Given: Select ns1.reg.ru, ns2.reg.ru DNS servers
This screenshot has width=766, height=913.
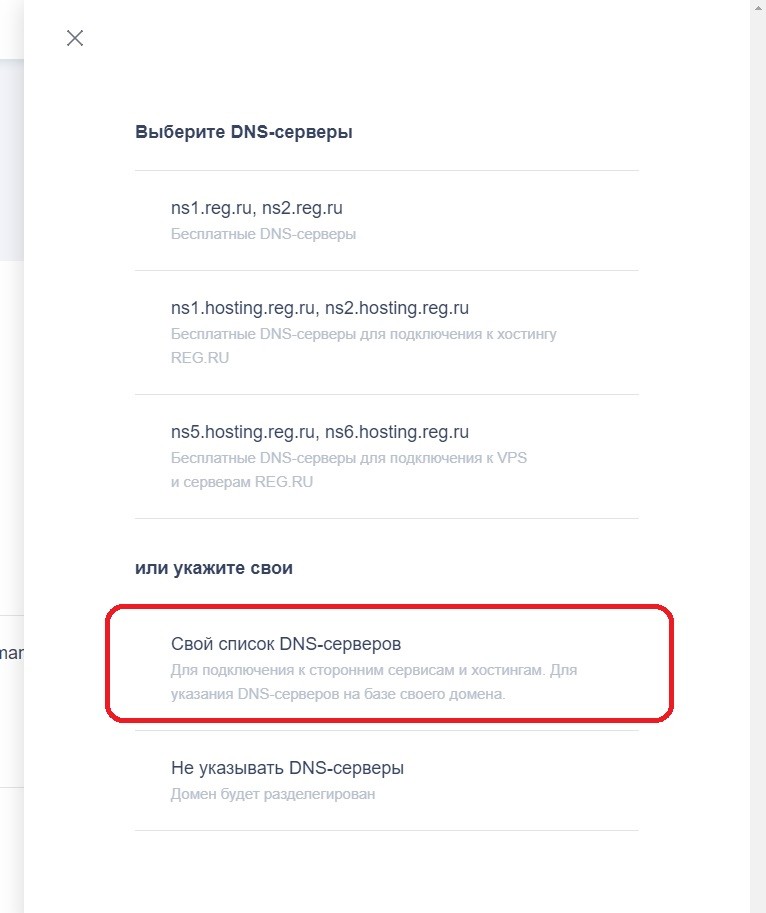Looking at the screenshot, I should [x=257, y=209].
